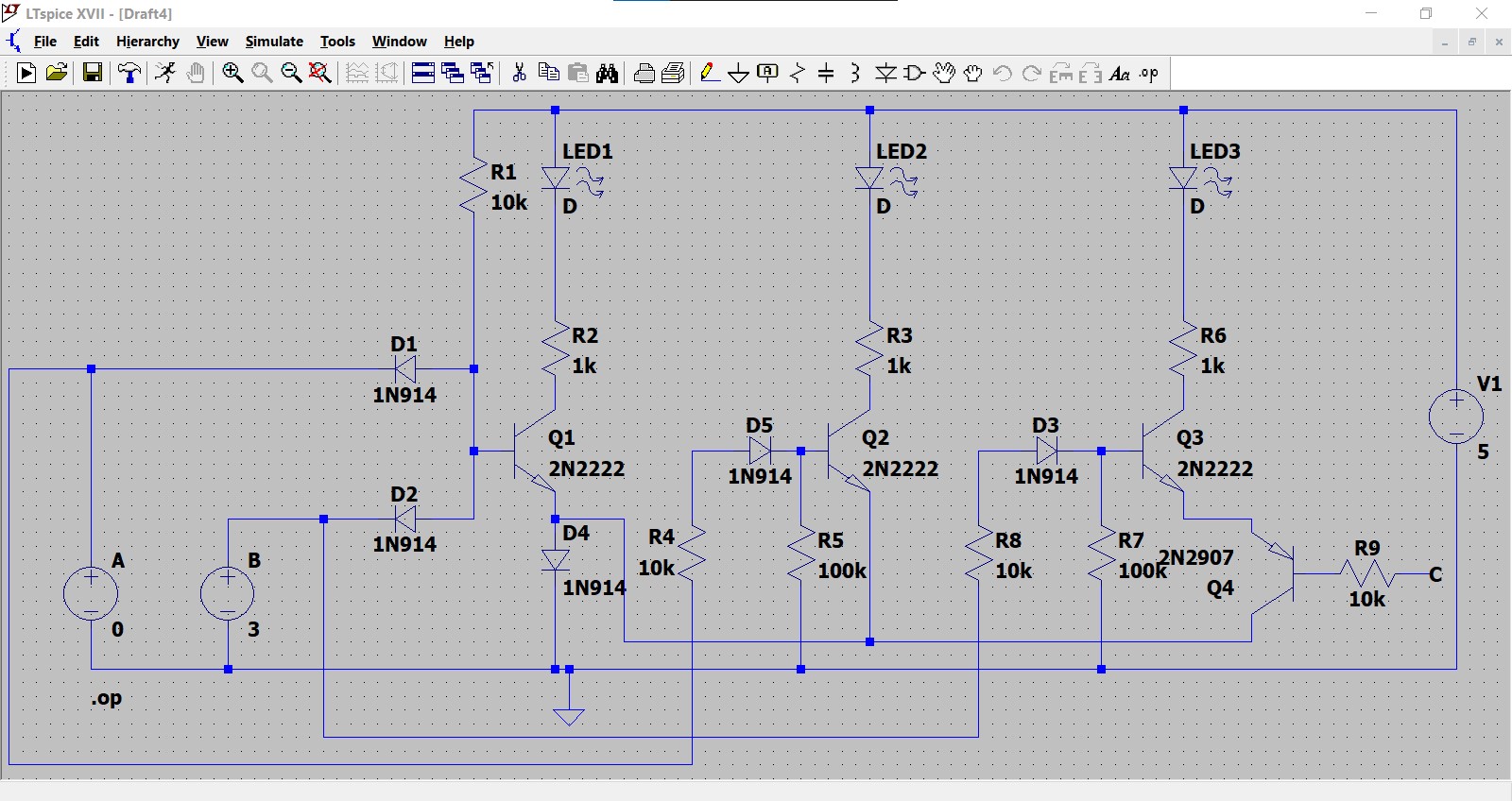This screenshot has height=801, width=1512.
Task: Select the Cut scissors tool
Action: [x=519, y=73]
